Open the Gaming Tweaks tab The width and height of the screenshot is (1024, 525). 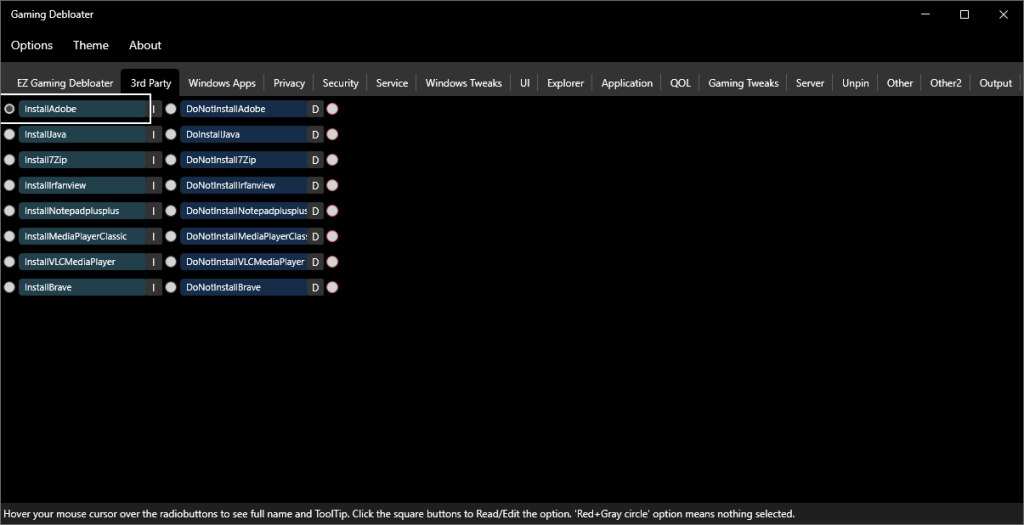[x=743, y=83]
